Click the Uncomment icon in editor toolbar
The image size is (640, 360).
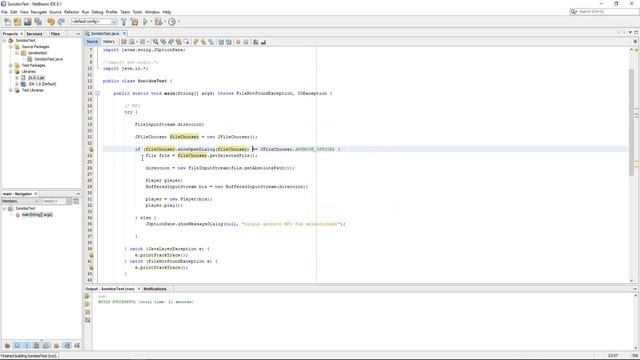click(263, 42)
